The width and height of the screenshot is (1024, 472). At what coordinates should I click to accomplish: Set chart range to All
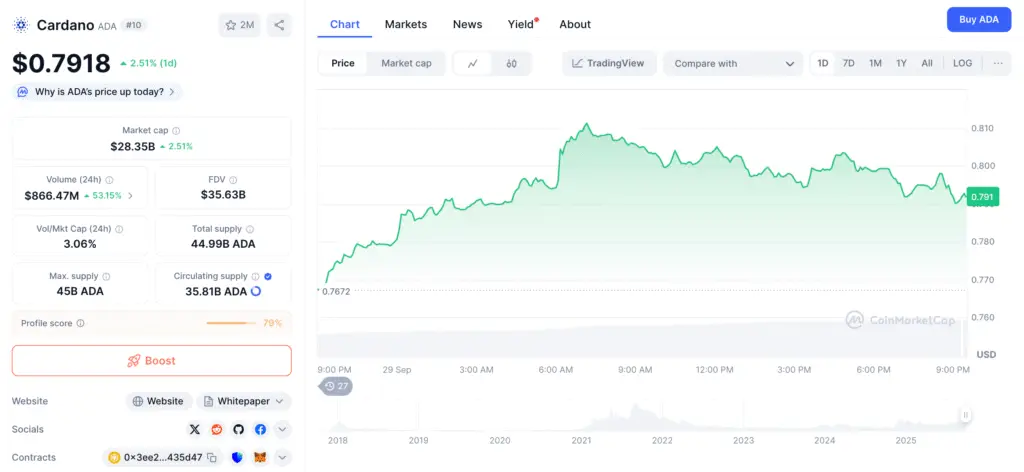pyautogui.click(x=927, y=63)
